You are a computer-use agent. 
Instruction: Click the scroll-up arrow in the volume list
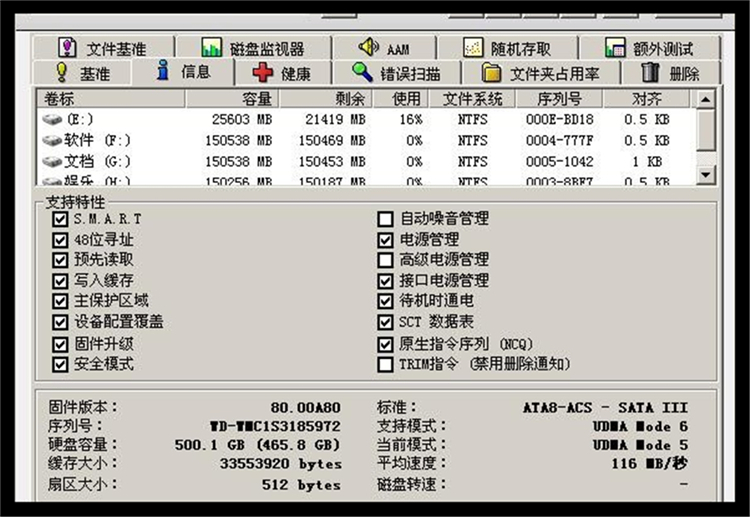tap(706, 100)
